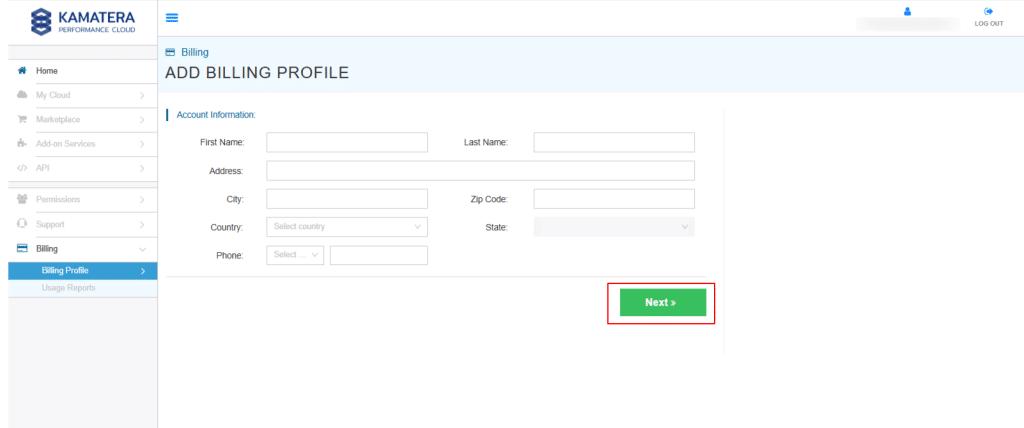Focus the Phone number input field

point(379,255)
